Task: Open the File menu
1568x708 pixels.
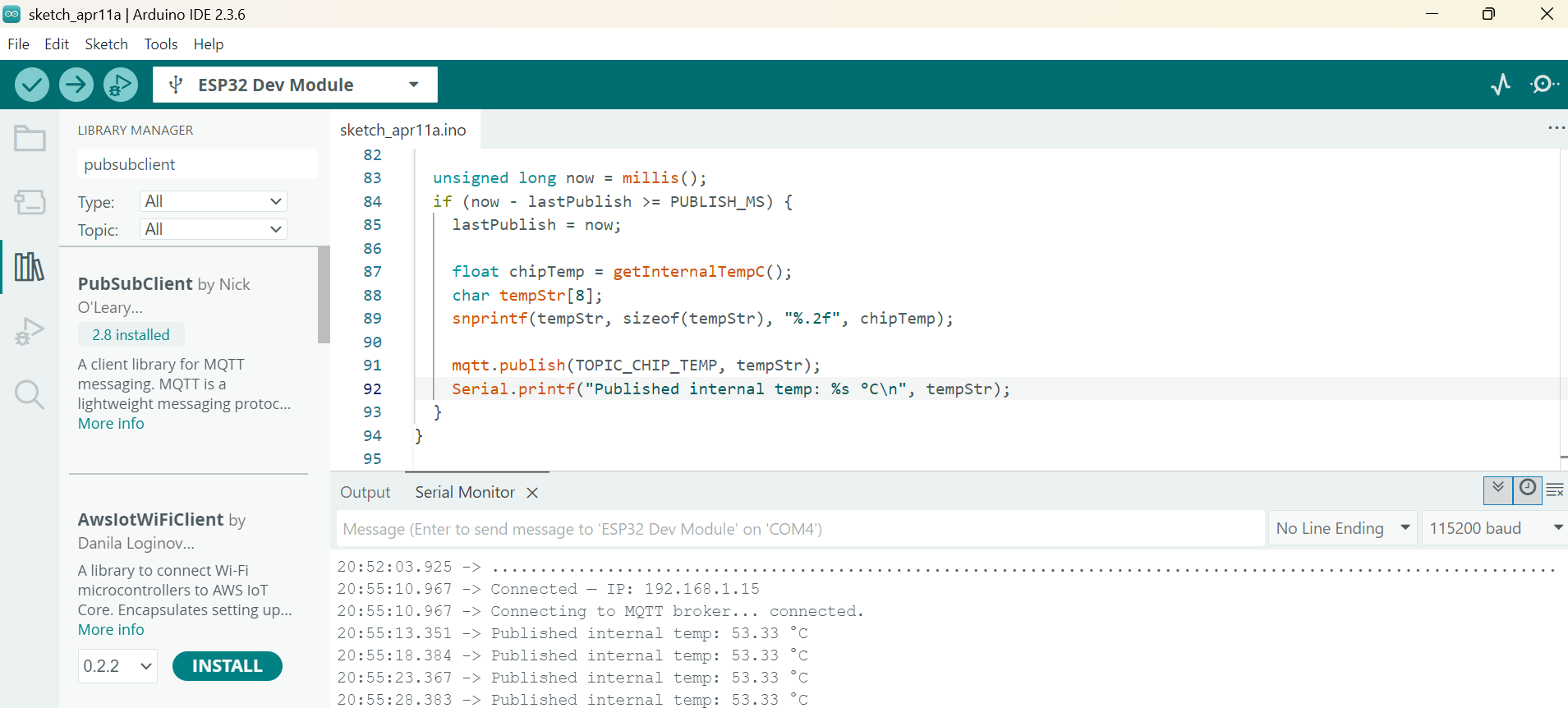Action: 18,44
